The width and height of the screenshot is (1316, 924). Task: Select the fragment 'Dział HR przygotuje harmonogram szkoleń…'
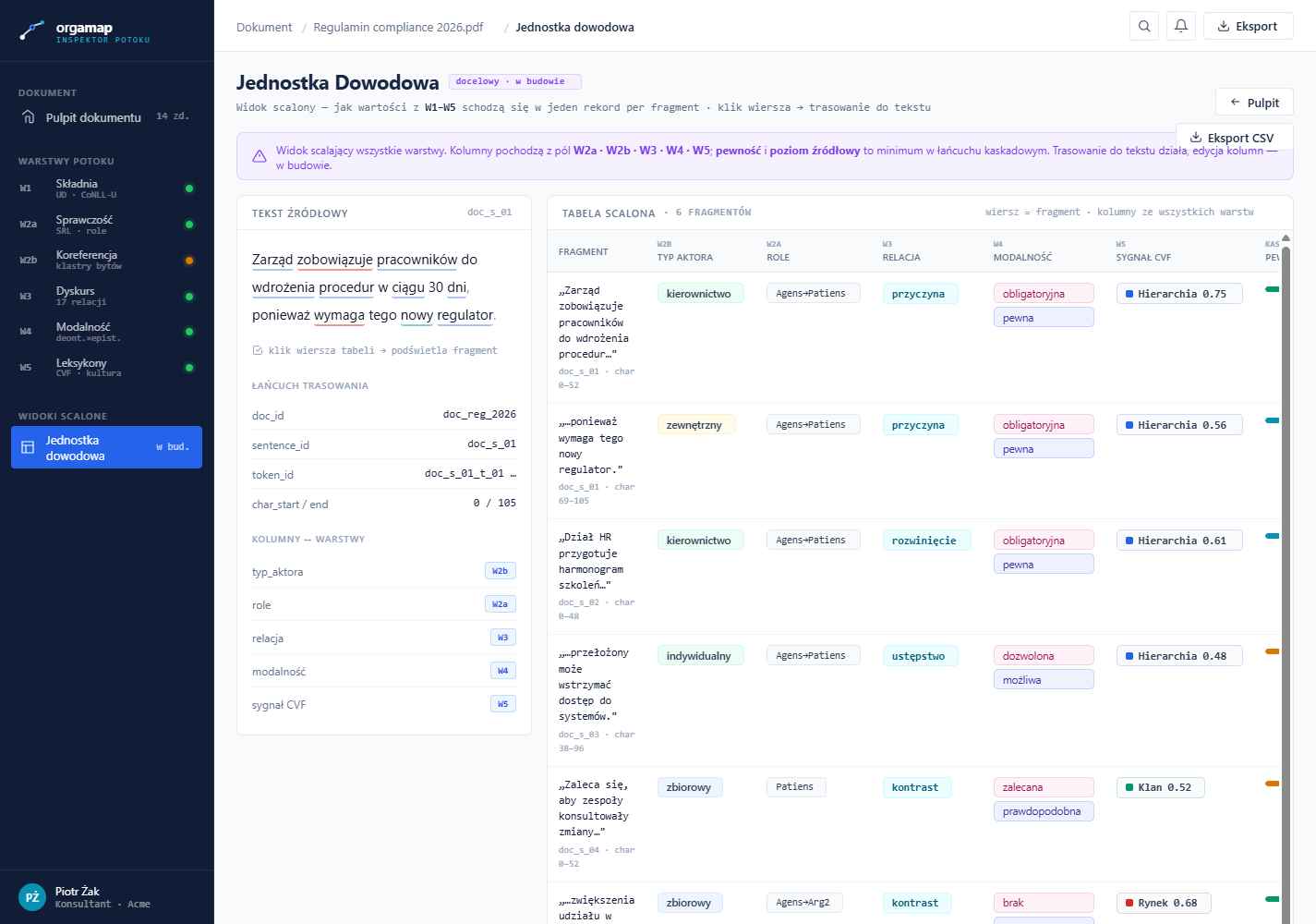click(914, 577)
